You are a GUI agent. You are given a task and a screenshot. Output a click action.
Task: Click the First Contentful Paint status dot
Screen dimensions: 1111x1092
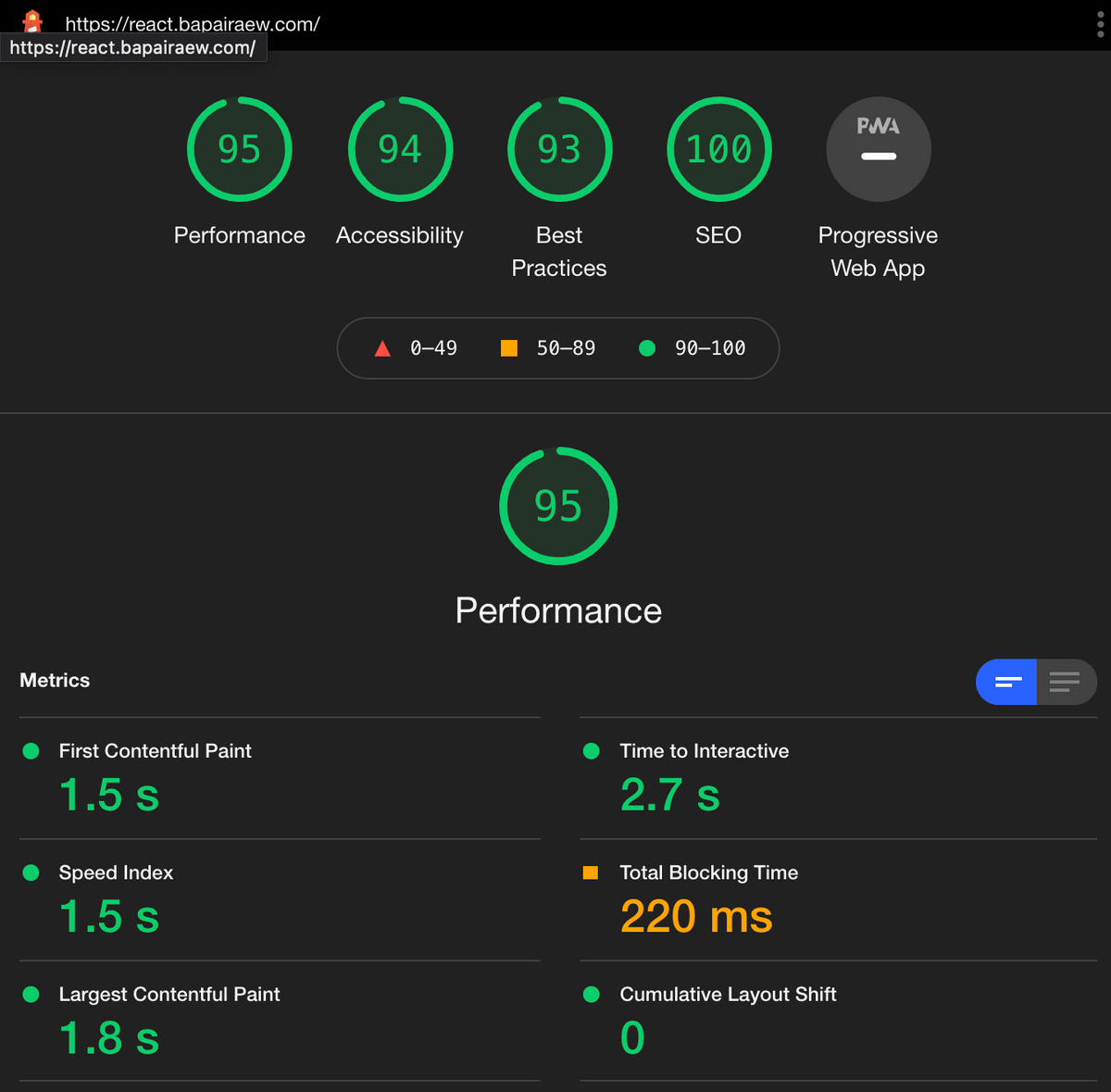pyautogui.click(x=31, y=751)
